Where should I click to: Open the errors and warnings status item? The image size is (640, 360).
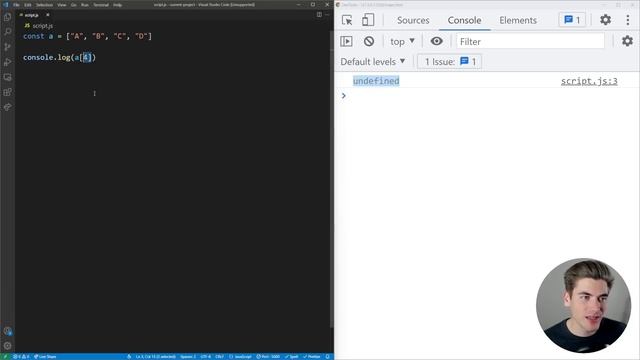tap(22, 357)
